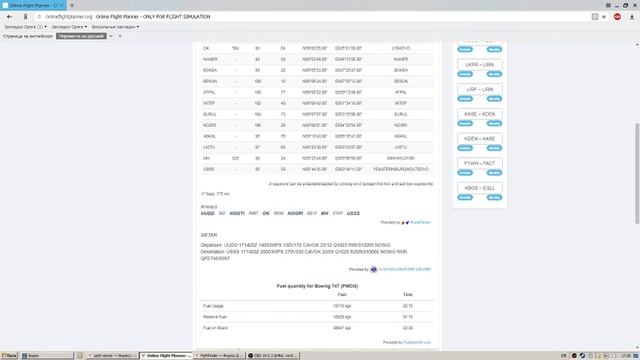Click the Modify button under LIRF – LIRN
640x360 pixels.
(x=494, y=99)
